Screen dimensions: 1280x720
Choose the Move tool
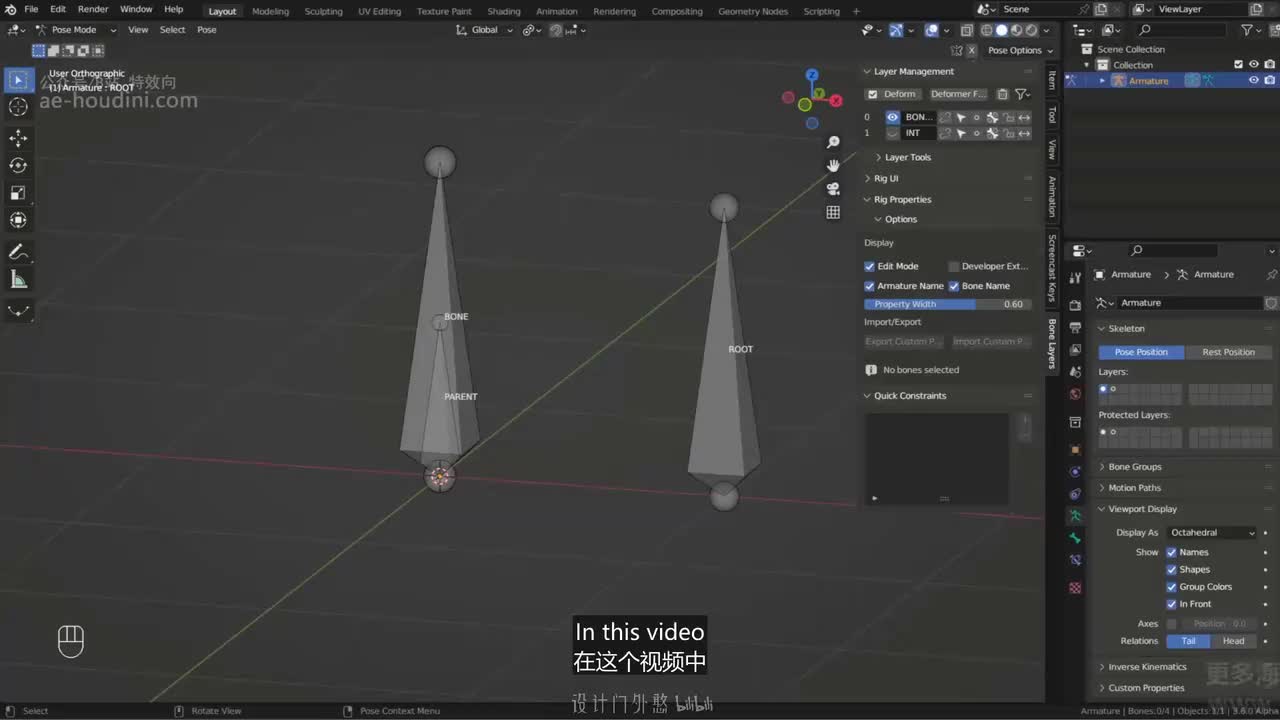[18, 138]
